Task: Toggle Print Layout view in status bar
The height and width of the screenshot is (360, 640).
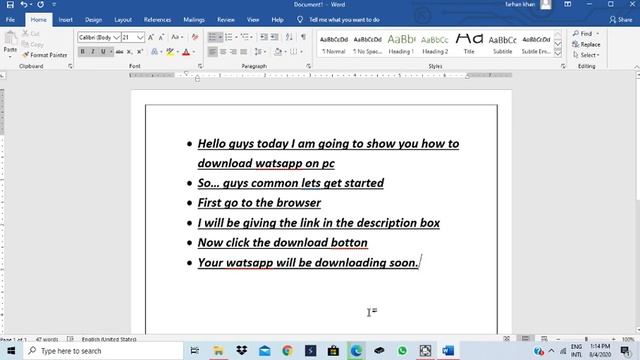Action: coord(525,338)
